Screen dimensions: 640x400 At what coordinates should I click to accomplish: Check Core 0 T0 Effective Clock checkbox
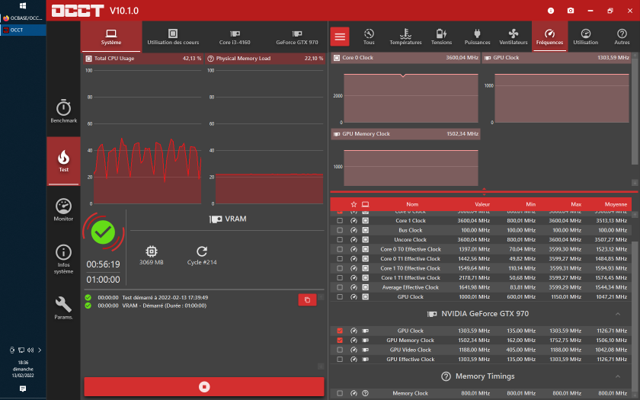pyautogui.click(x=340, y=249)
